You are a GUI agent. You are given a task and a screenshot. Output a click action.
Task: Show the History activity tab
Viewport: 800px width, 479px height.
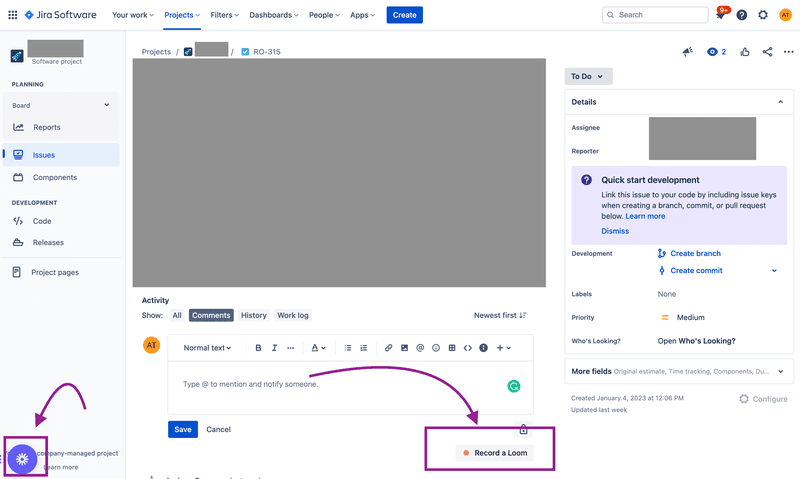254,315
